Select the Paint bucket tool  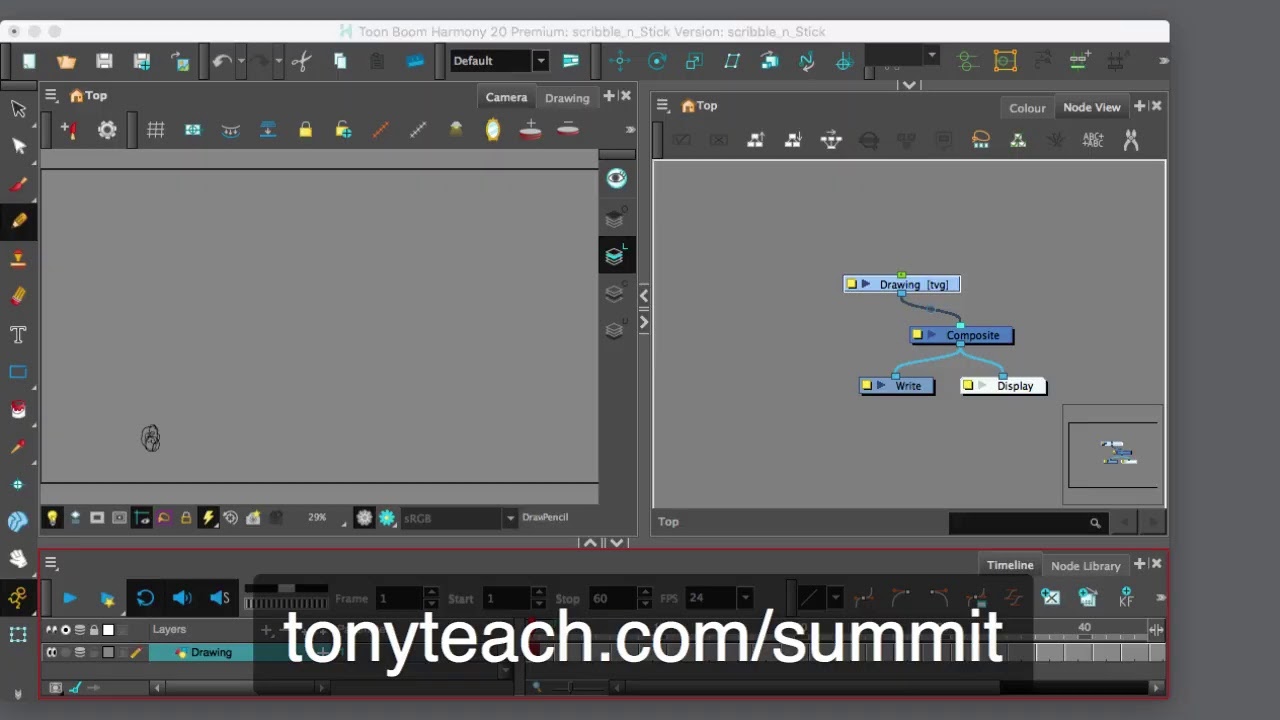18,410
